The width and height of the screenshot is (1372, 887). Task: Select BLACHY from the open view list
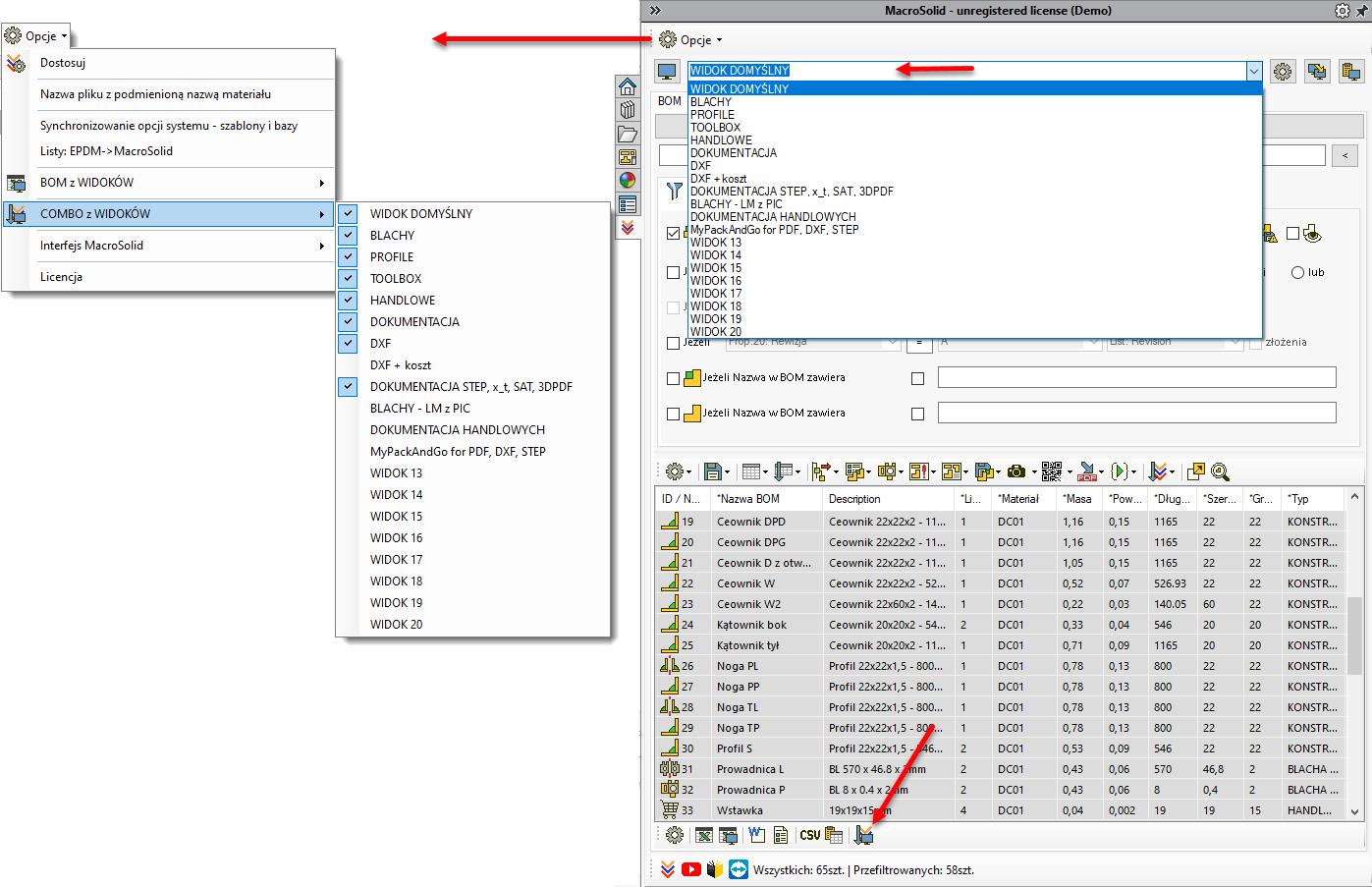click(x=974, y=101)
